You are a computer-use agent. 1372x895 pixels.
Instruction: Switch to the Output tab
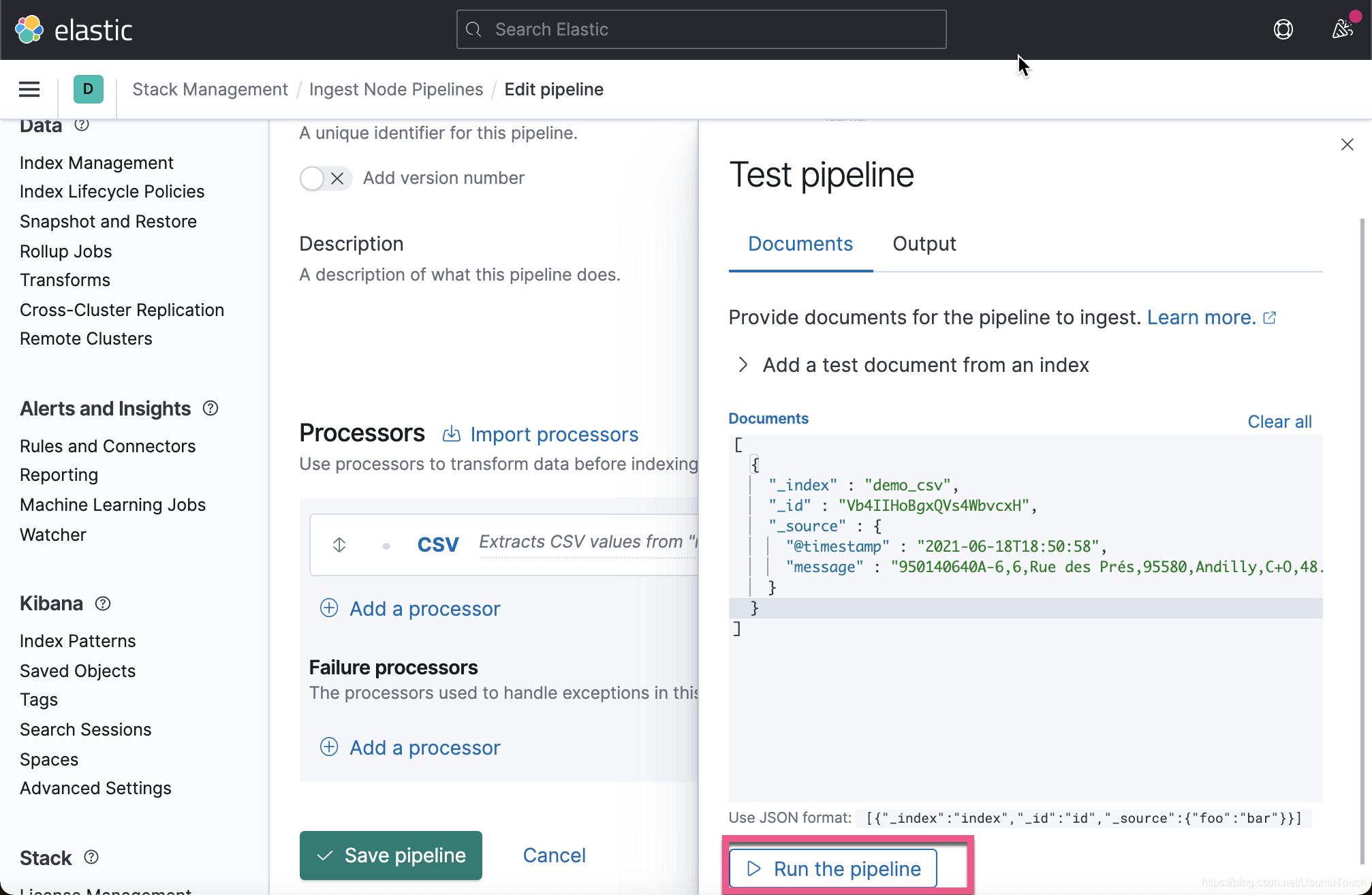point(924,244)
